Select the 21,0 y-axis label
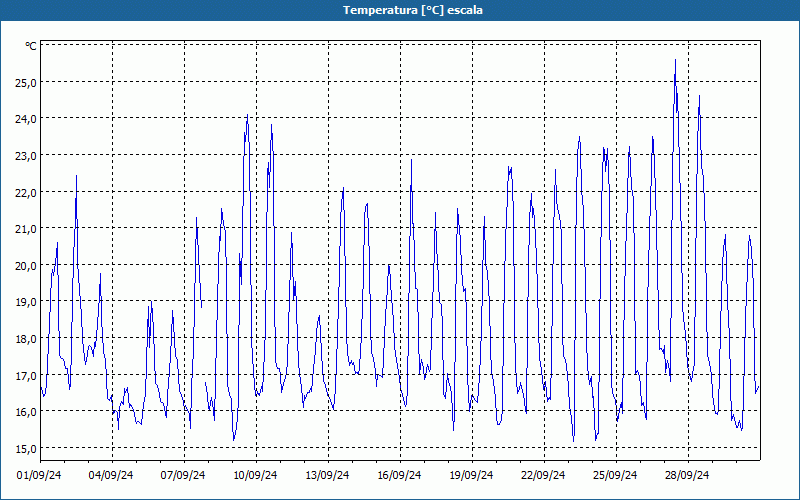 [x=26, y=229]
